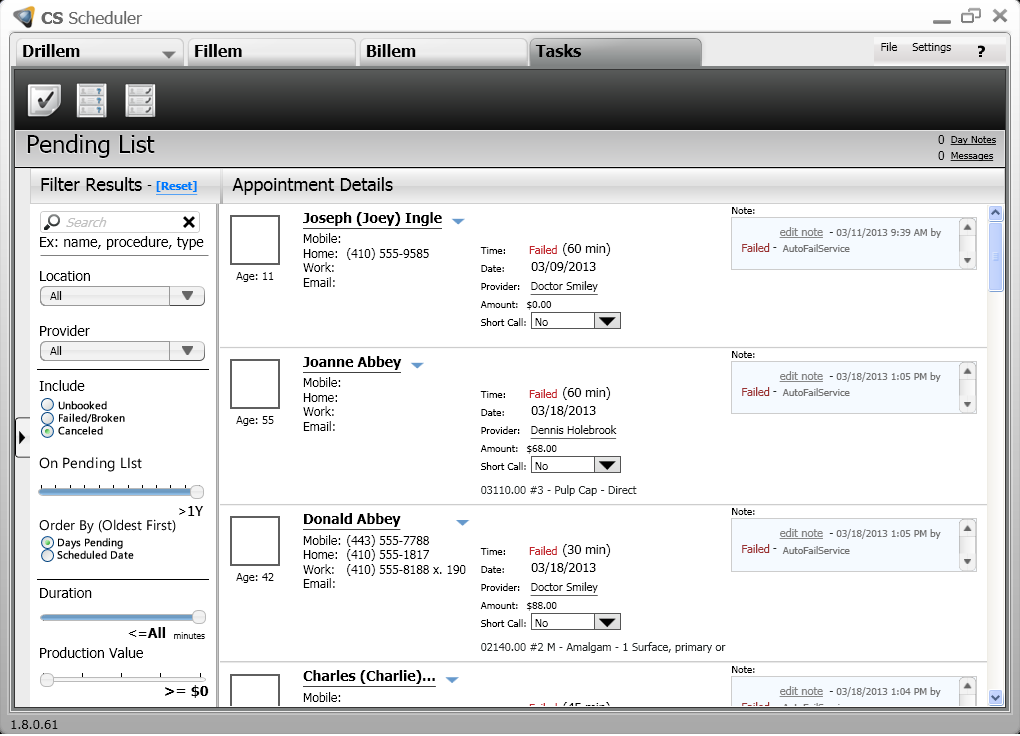This screenshot has width=1020, height=736.
Task: Click Donald Abbey's amount $88.00
Action: point(541,606)
